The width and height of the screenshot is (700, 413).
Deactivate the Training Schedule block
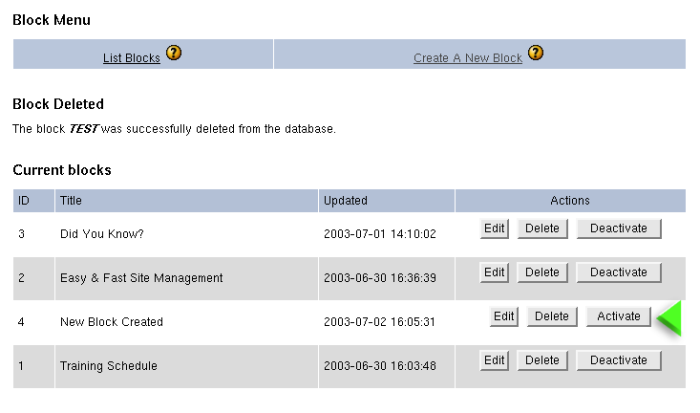click(x=618, y=360)
